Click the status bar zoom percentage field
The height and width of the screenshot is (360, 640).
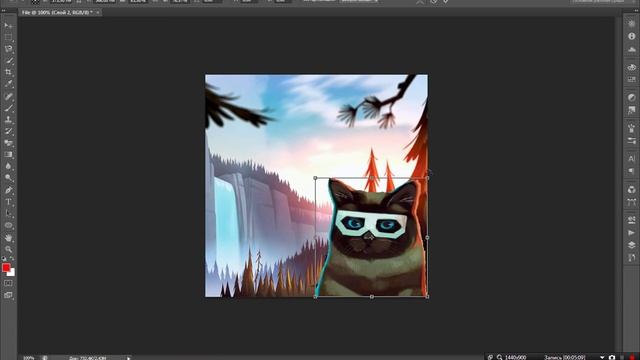[29, 358]
